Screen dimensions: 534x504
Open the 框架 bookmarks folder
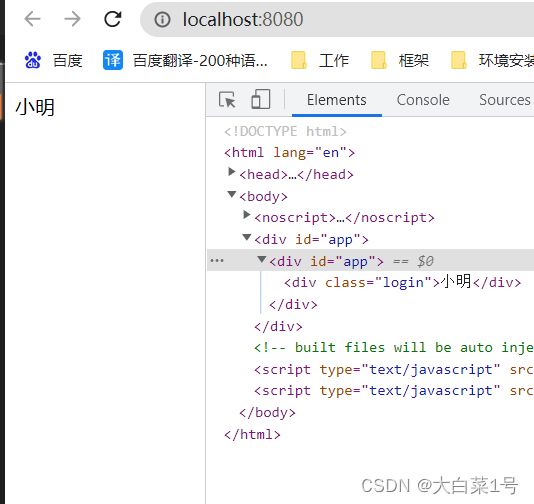pyautogui.click(x=400, y=60)
